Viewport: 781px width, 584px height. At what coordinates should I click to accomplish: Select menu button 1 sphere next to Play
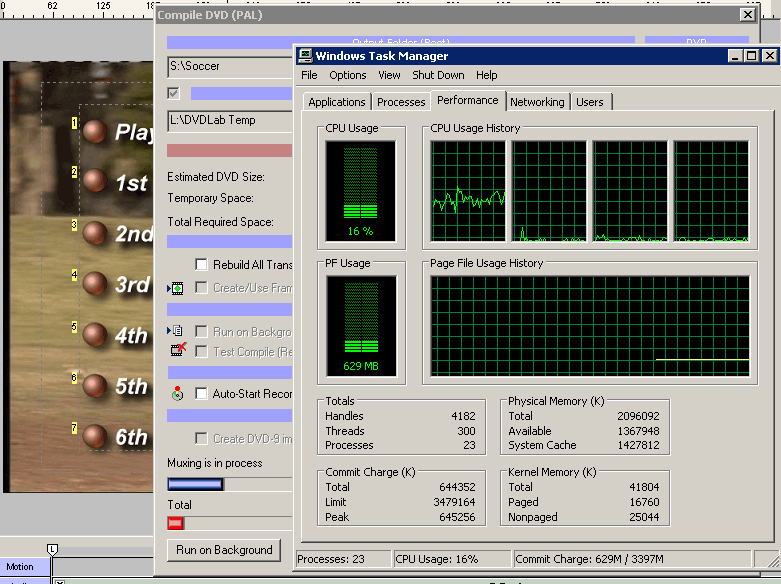pyautogui.click(x=95, y=131)
